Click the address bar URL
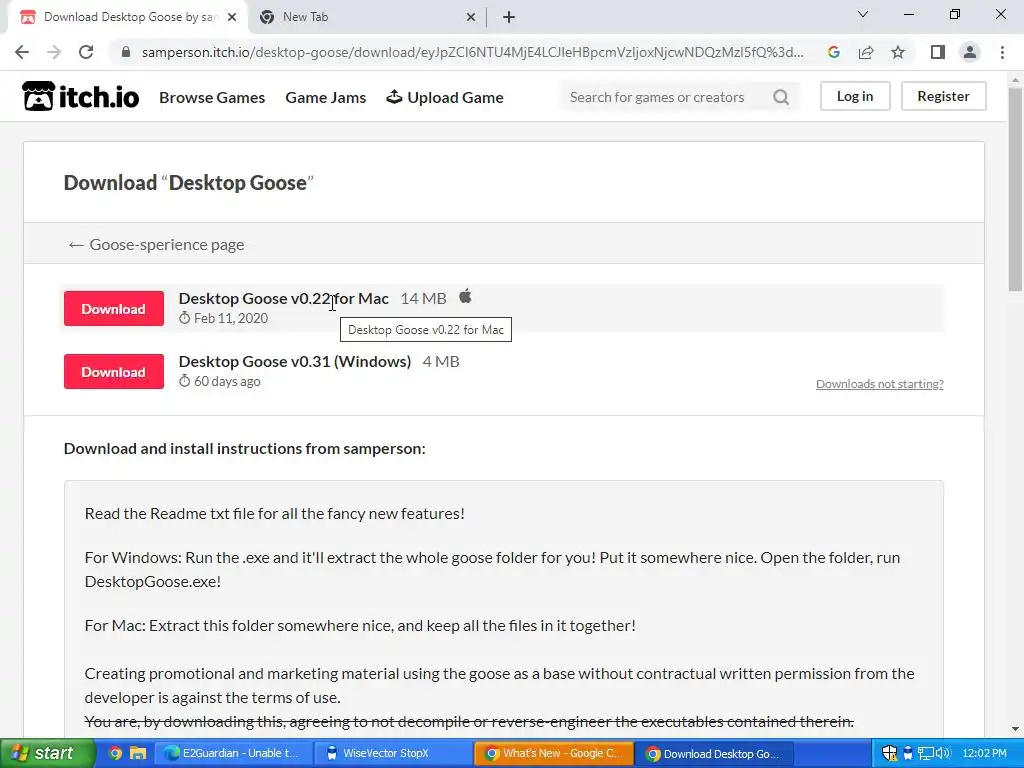This screenshot has width=1024, height=768. pos(472,52)
